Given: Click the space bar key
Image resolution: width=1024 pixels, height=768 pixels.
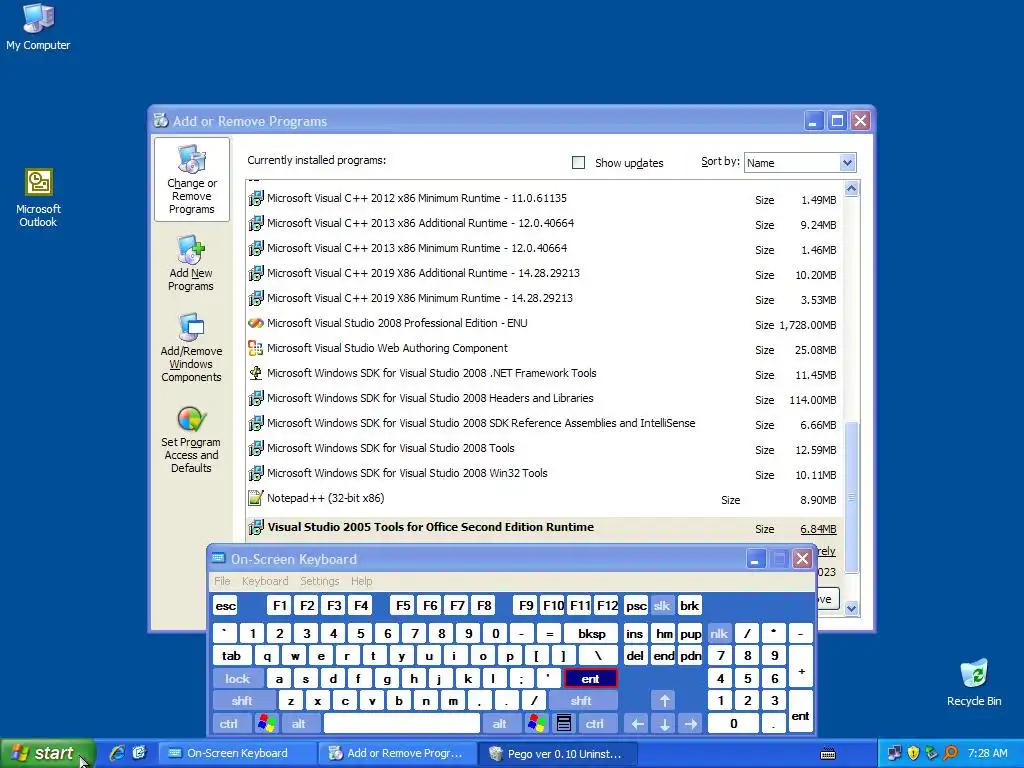Looking at the screenshot, I should point(402,724).
